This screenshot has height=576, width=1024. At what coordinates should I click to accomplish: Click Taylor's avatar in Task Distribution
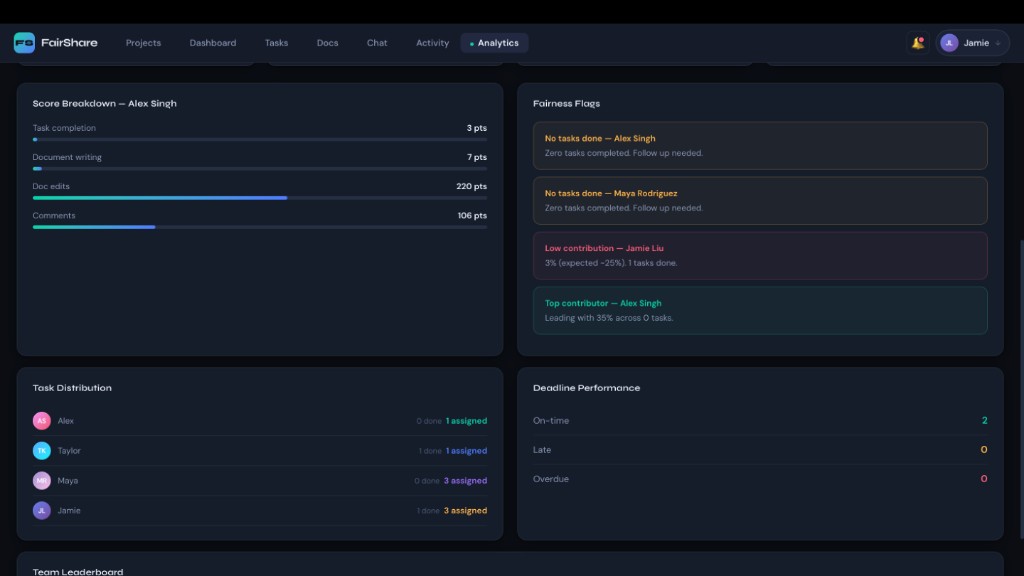point(41,450)
